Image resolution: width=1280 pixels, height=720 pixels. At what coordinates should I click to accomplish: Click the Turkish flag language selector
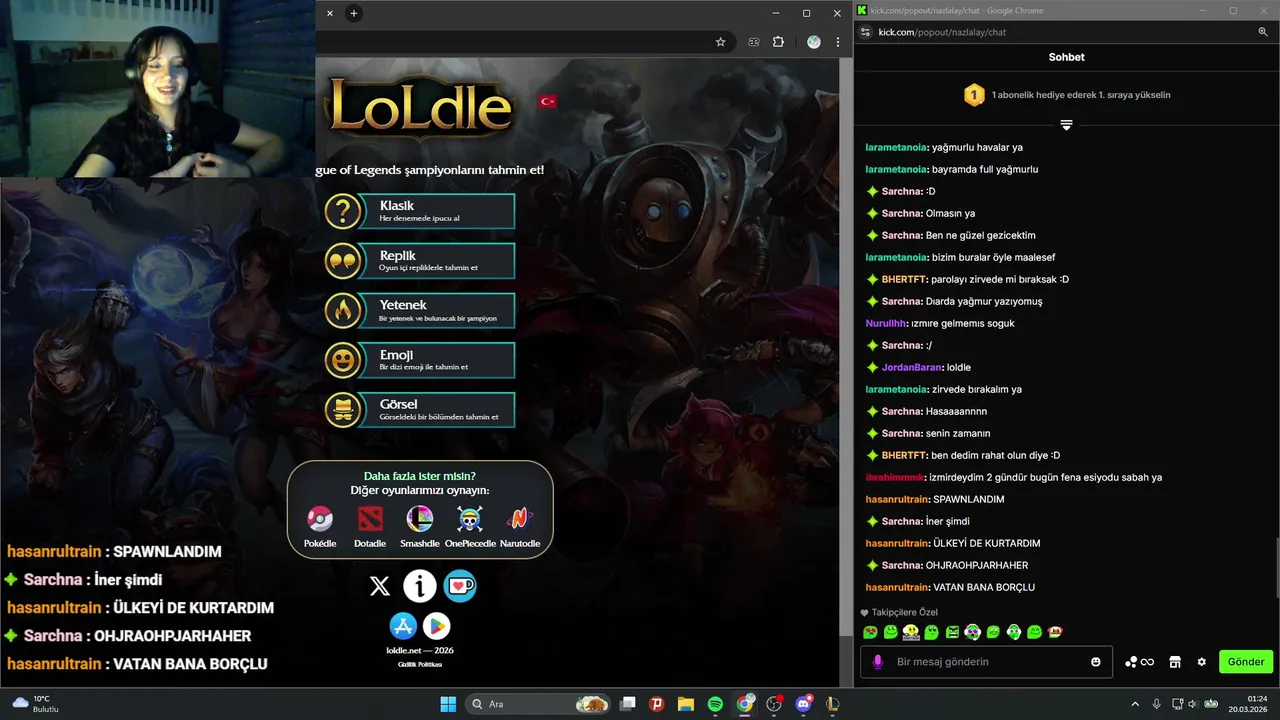click(547, 101)
